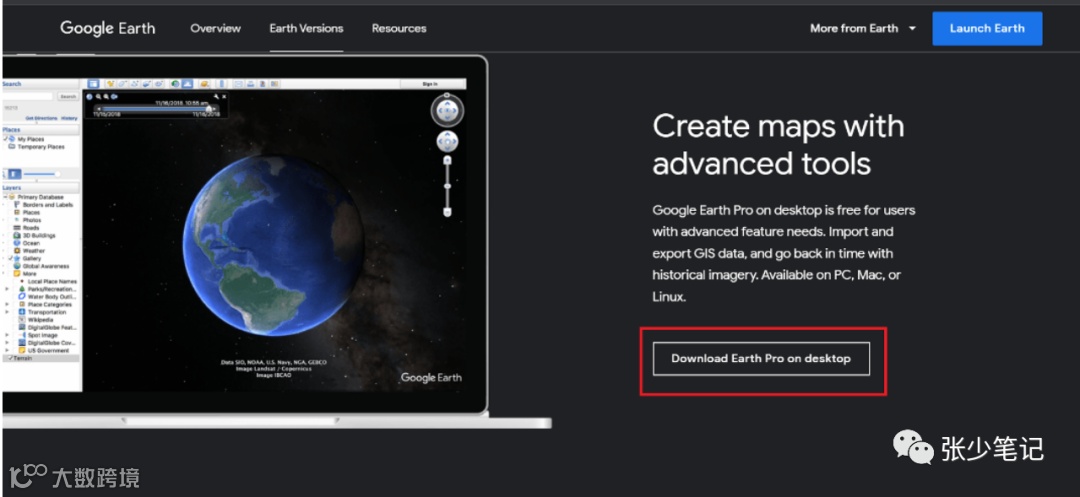The image size is (1080, 497).
Task: Toggle the 3D Buildings layer checkbox
Action: coord(9,235)
